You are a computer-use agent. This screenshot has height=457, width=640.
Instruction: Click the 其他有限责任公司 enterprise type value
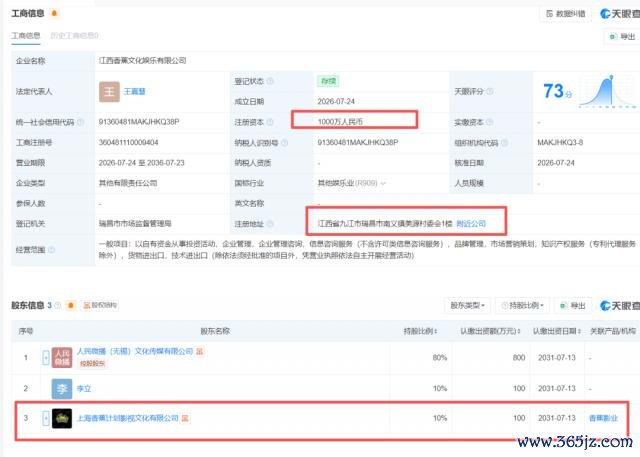coord(128,183)
